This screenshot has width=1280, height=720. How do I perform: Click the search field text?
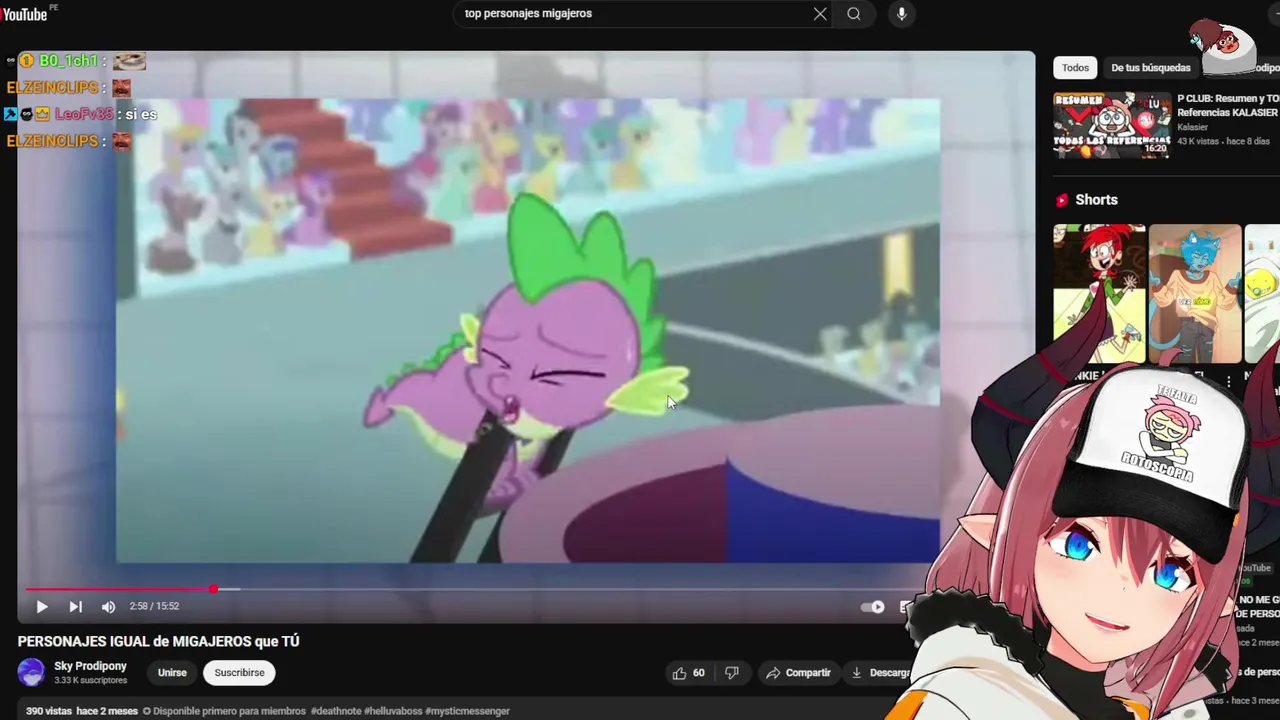click(528, 14)
